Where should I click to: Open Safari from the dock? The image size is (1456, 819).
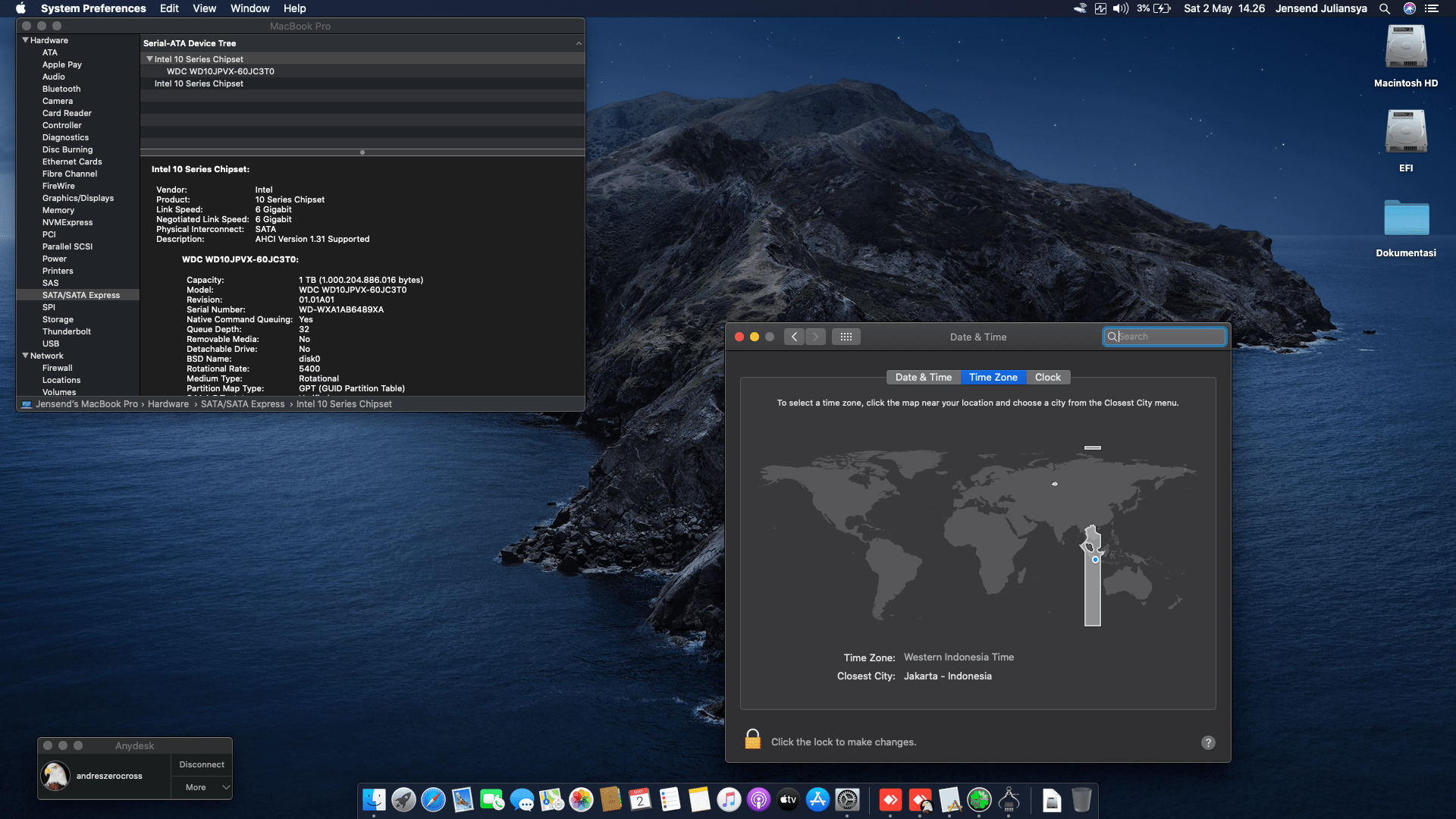433,800
